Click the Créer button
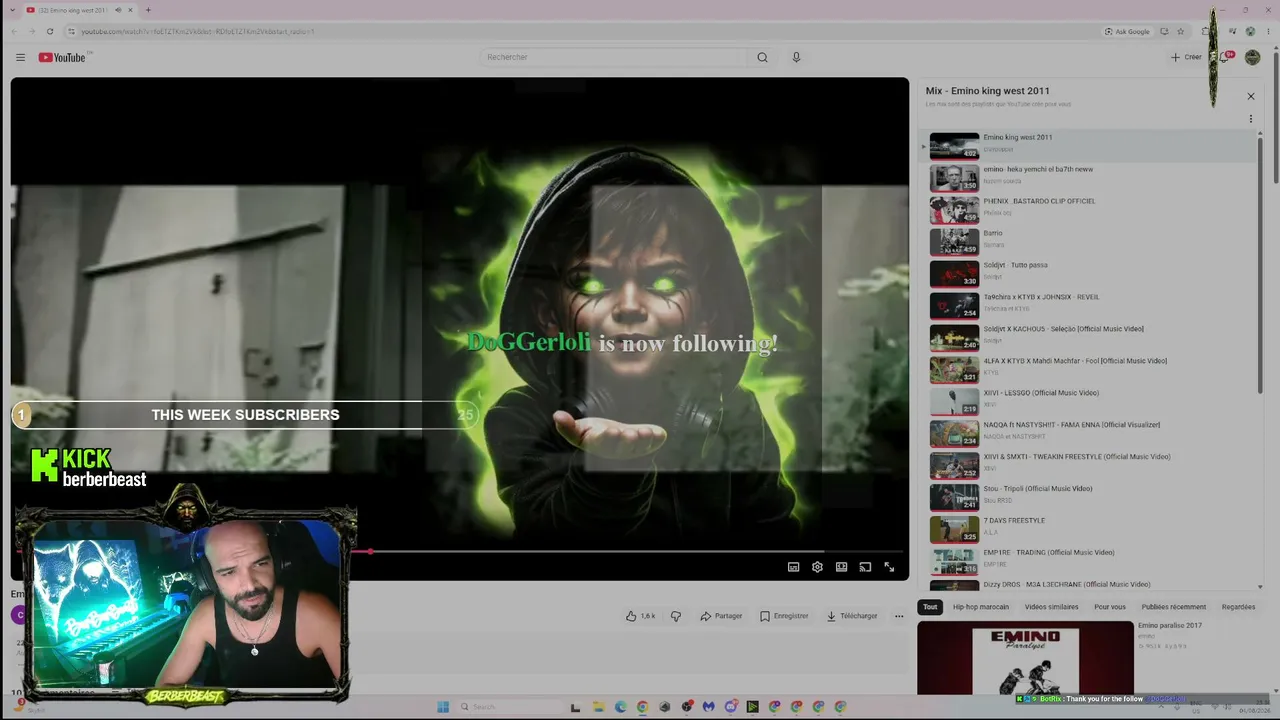Screen dimensions: 1280x720 click(x=1186, y=57)
